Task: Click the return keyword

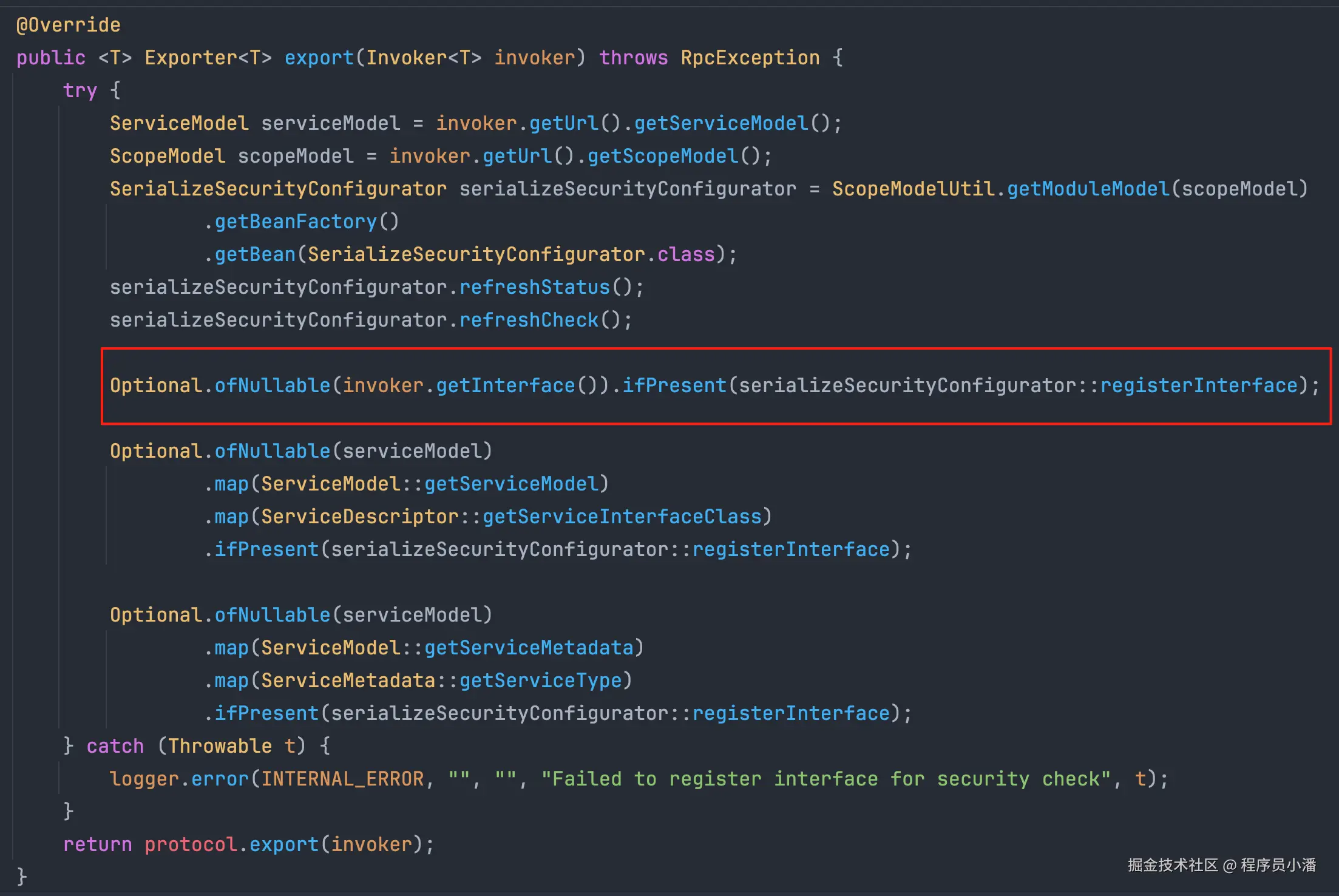Action: [98, 844]
